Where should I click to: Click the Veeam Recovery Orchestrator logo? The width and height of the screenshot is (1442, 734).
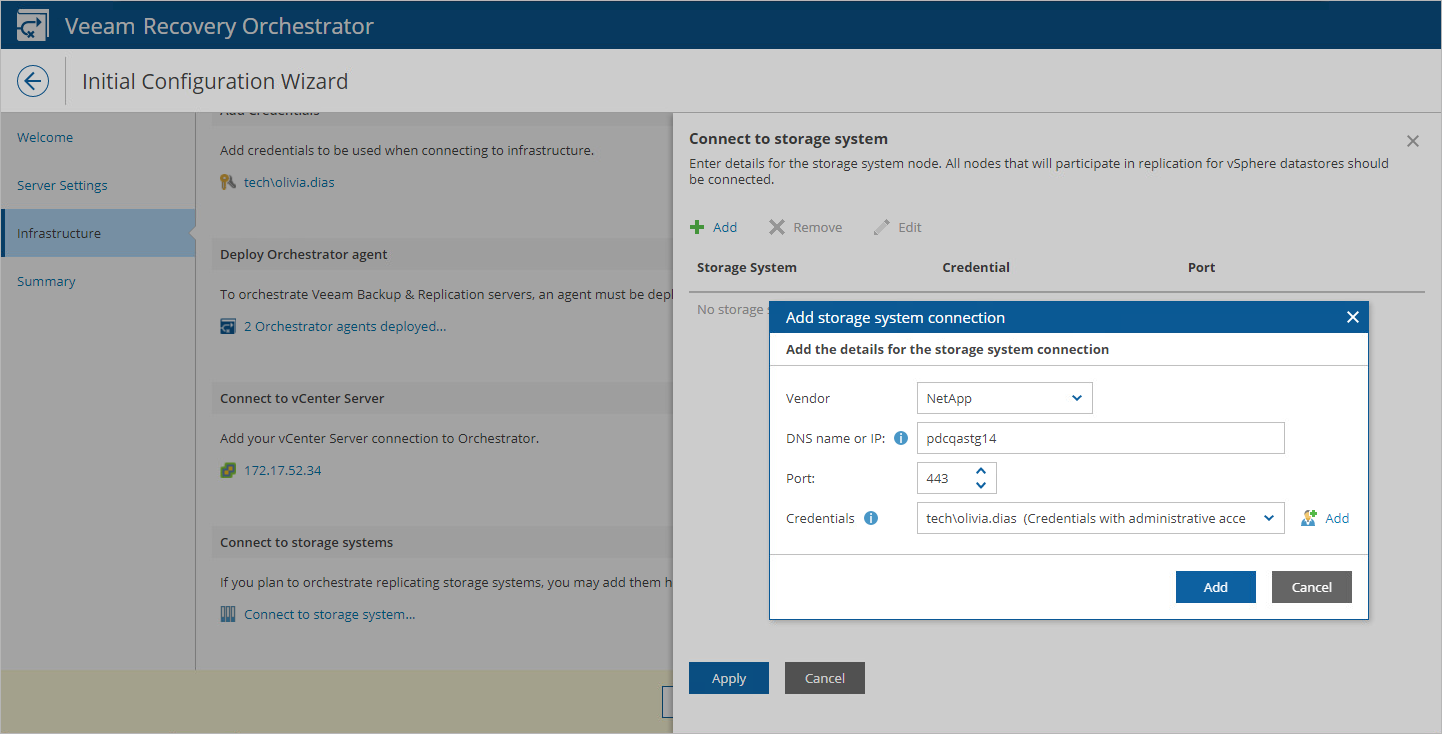tap(33, 25)
